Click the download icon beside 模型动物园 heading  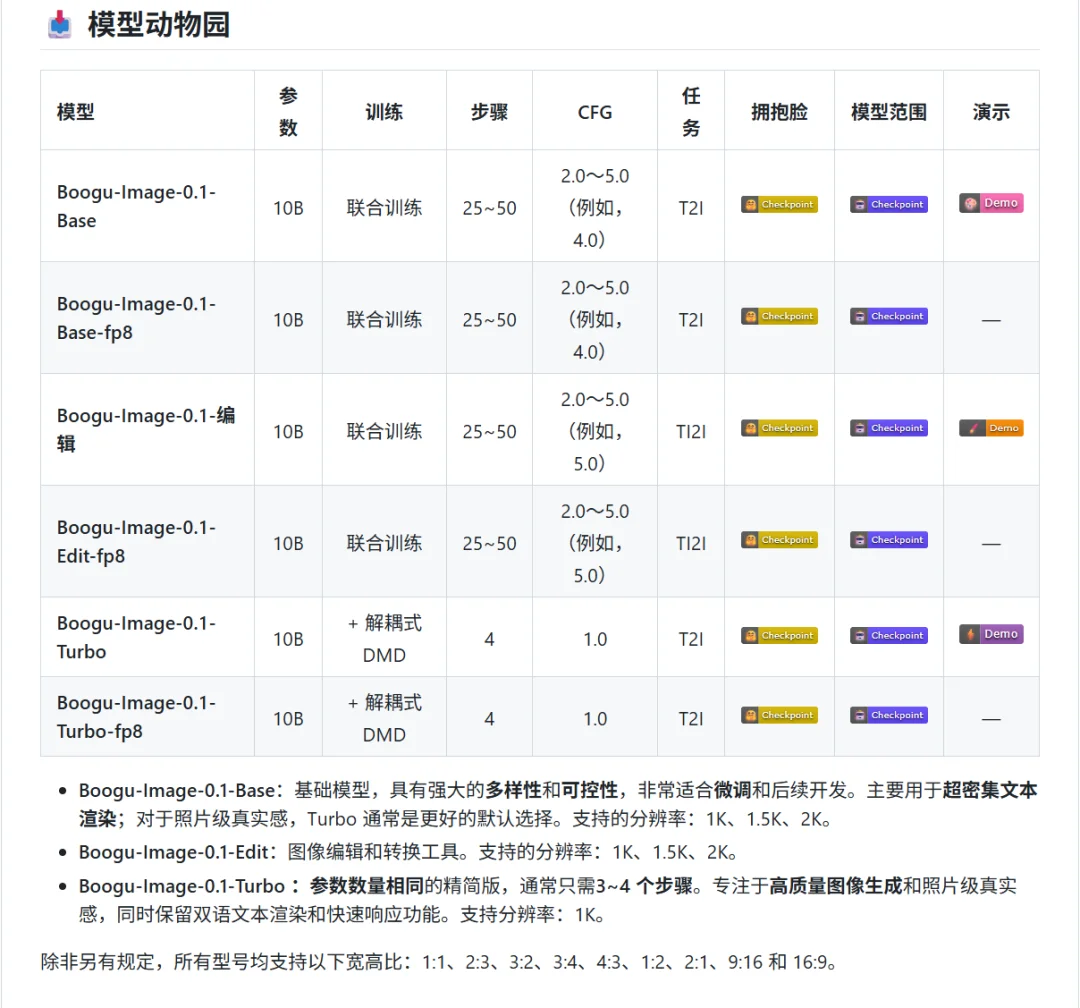coord(60,25)
